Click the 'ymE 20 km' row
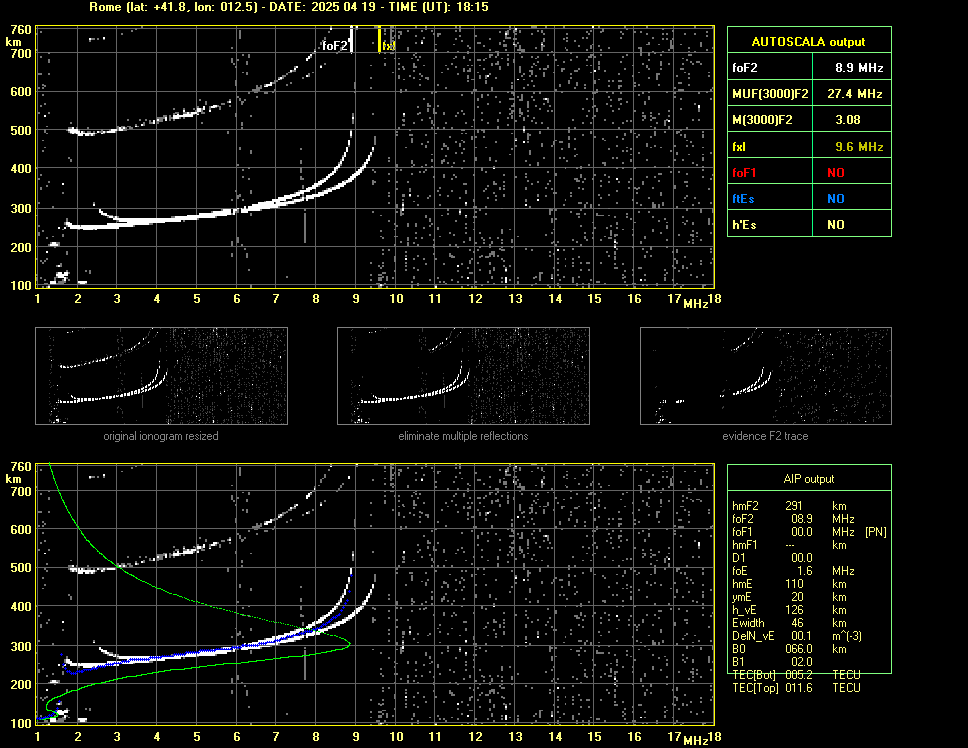 coord(788,596)
